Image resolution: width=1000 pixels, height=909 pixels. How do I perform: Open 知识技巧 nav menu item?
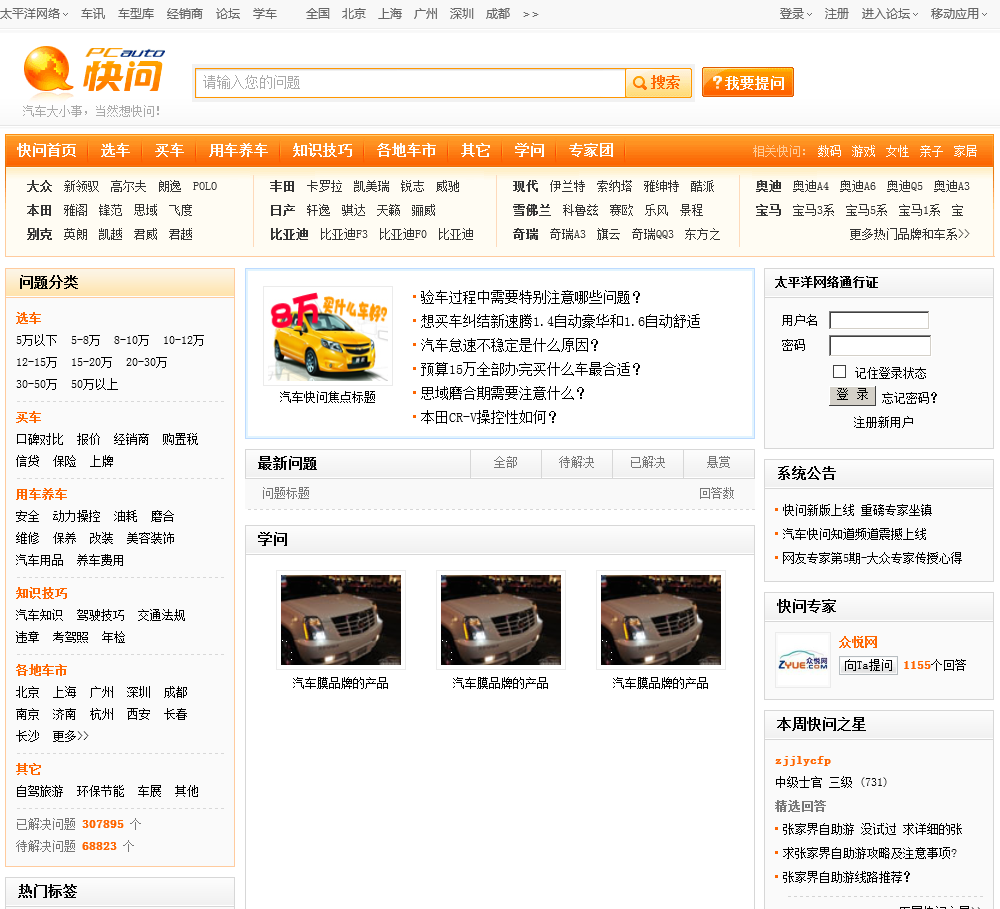tap(322, 151)
